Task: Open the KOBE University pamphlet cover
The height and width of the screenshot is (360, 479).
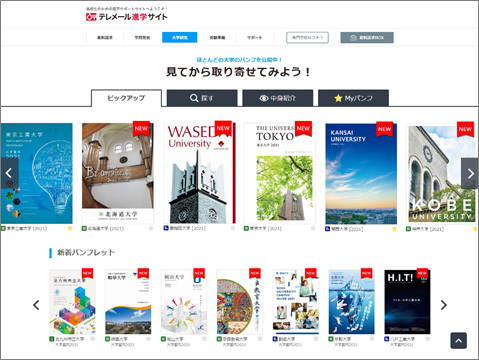Action: 442,173
